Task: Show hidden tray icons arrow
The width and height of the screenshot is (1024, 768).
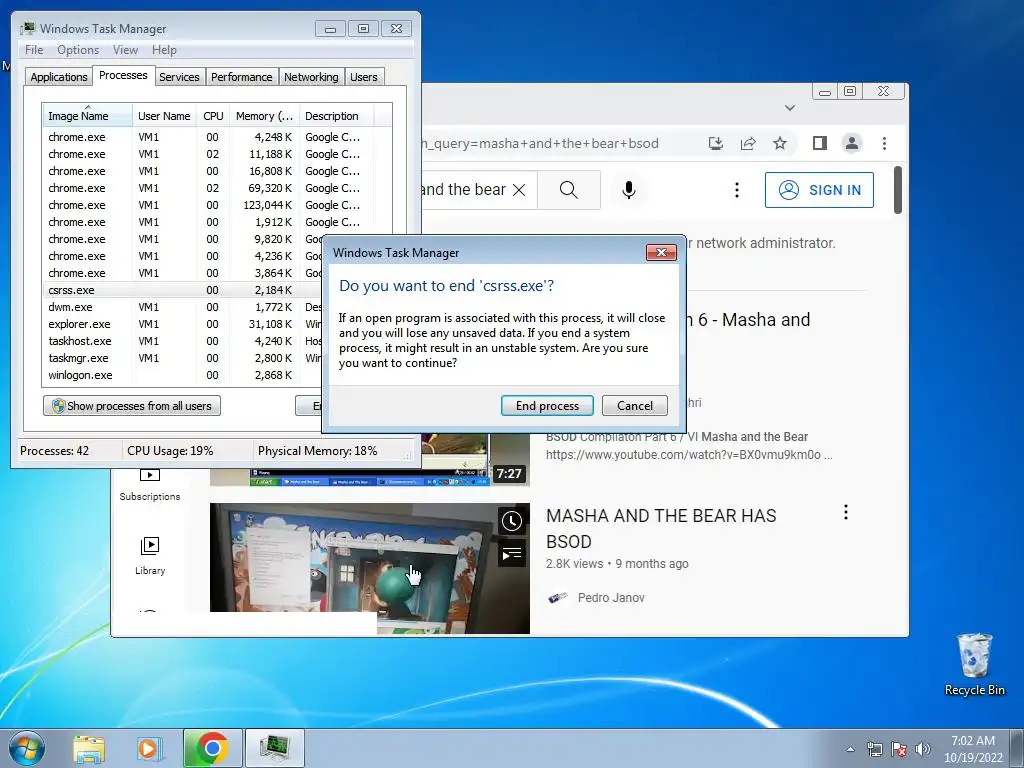Action: (850, 749)
